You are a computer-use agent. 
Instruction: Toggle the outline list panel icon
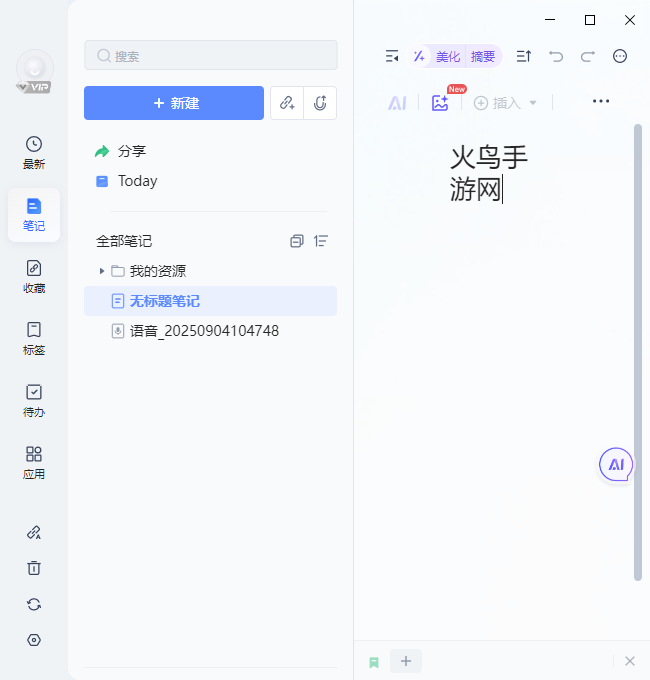coord(392,56)
